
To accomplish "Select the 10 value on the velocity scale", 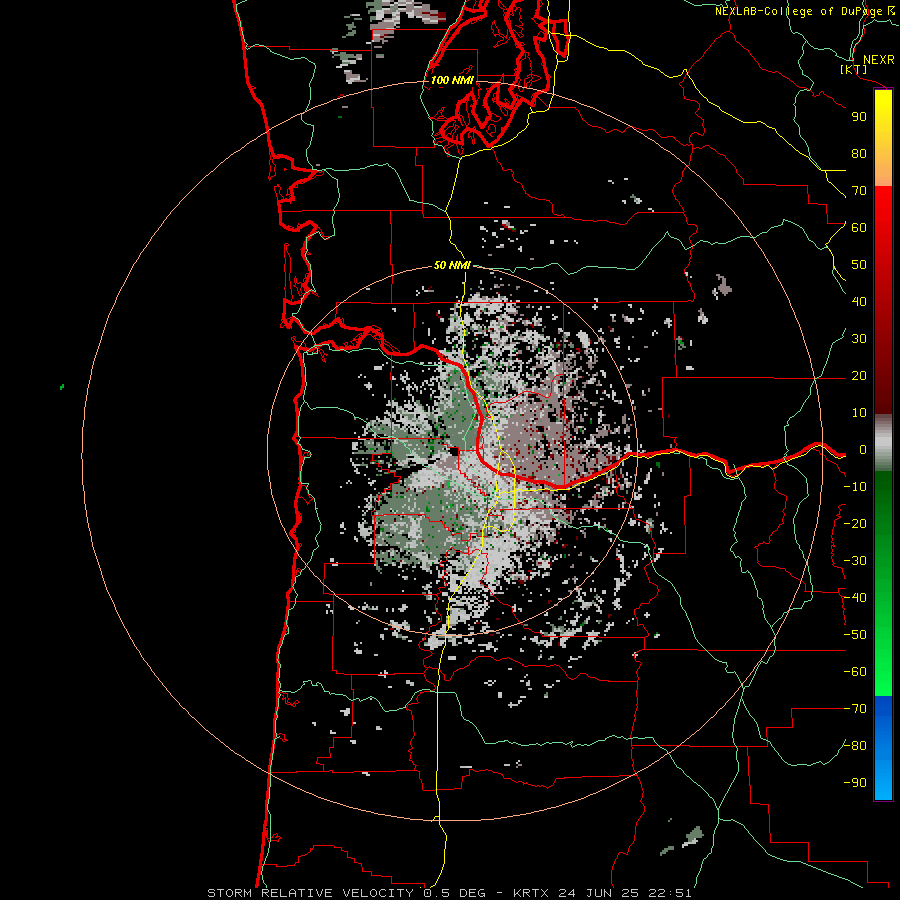I will pyautogui.click(x=859, y=413).
